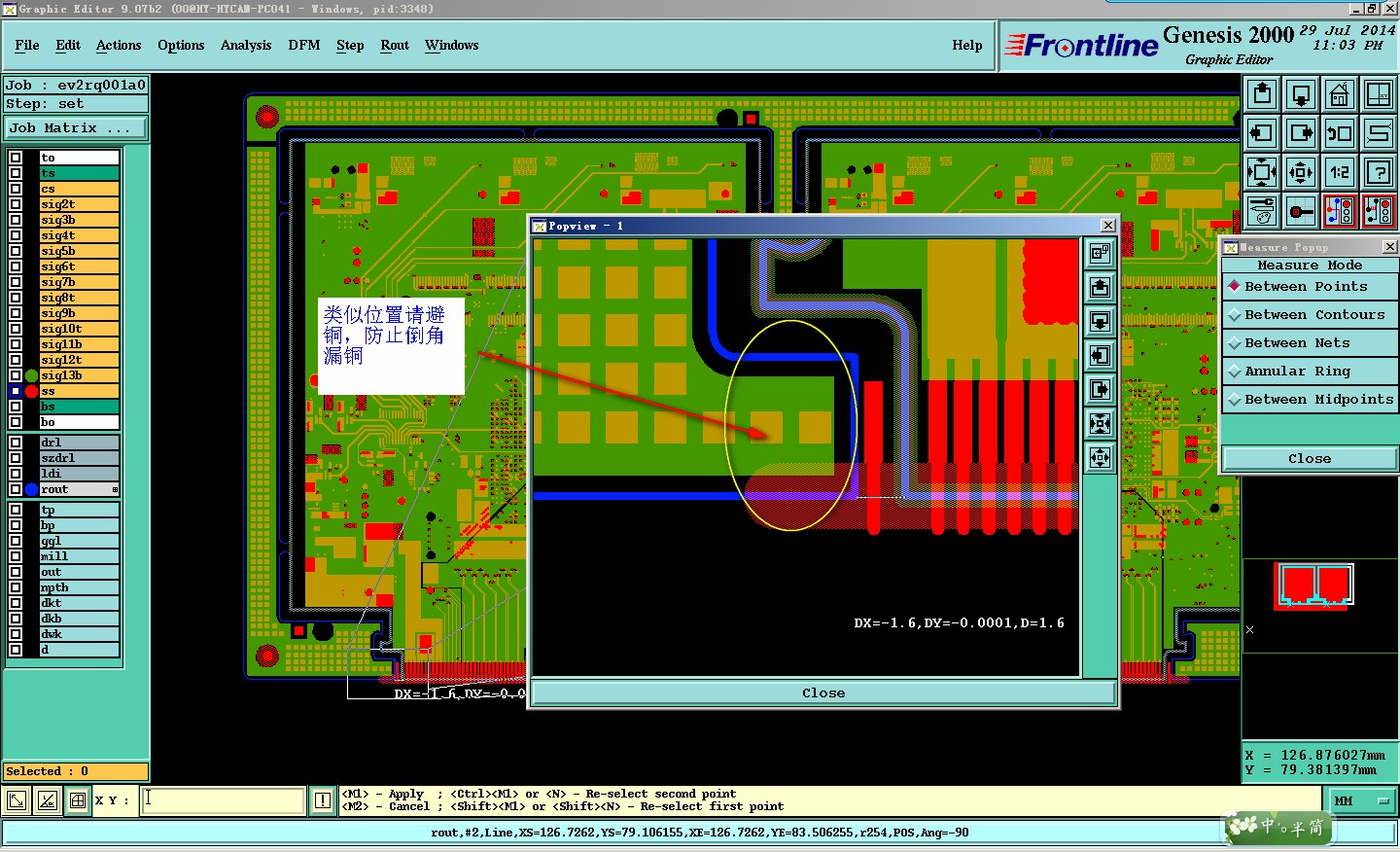The height and width of the screenshot is (852, 1400).
Task: Click the snap to pad grid icon
Action: point(1301,211)
